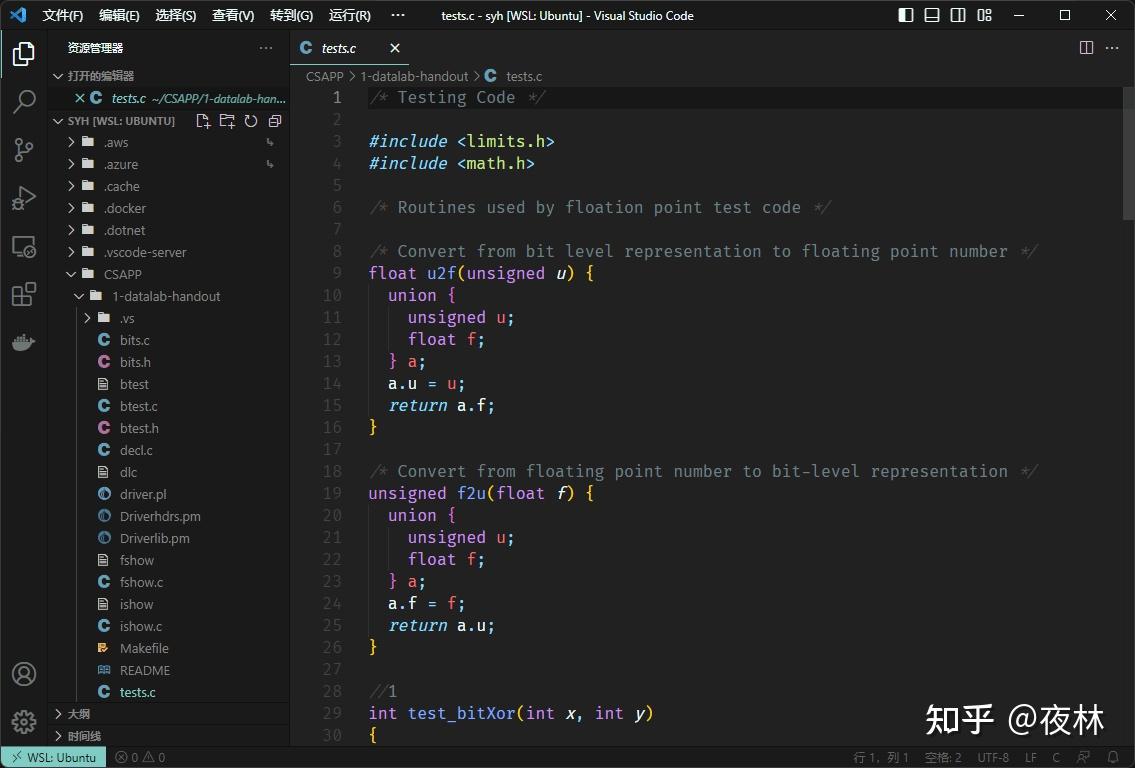Open the 文件(F) menu
1135x768 pixels.
point(63,15)
